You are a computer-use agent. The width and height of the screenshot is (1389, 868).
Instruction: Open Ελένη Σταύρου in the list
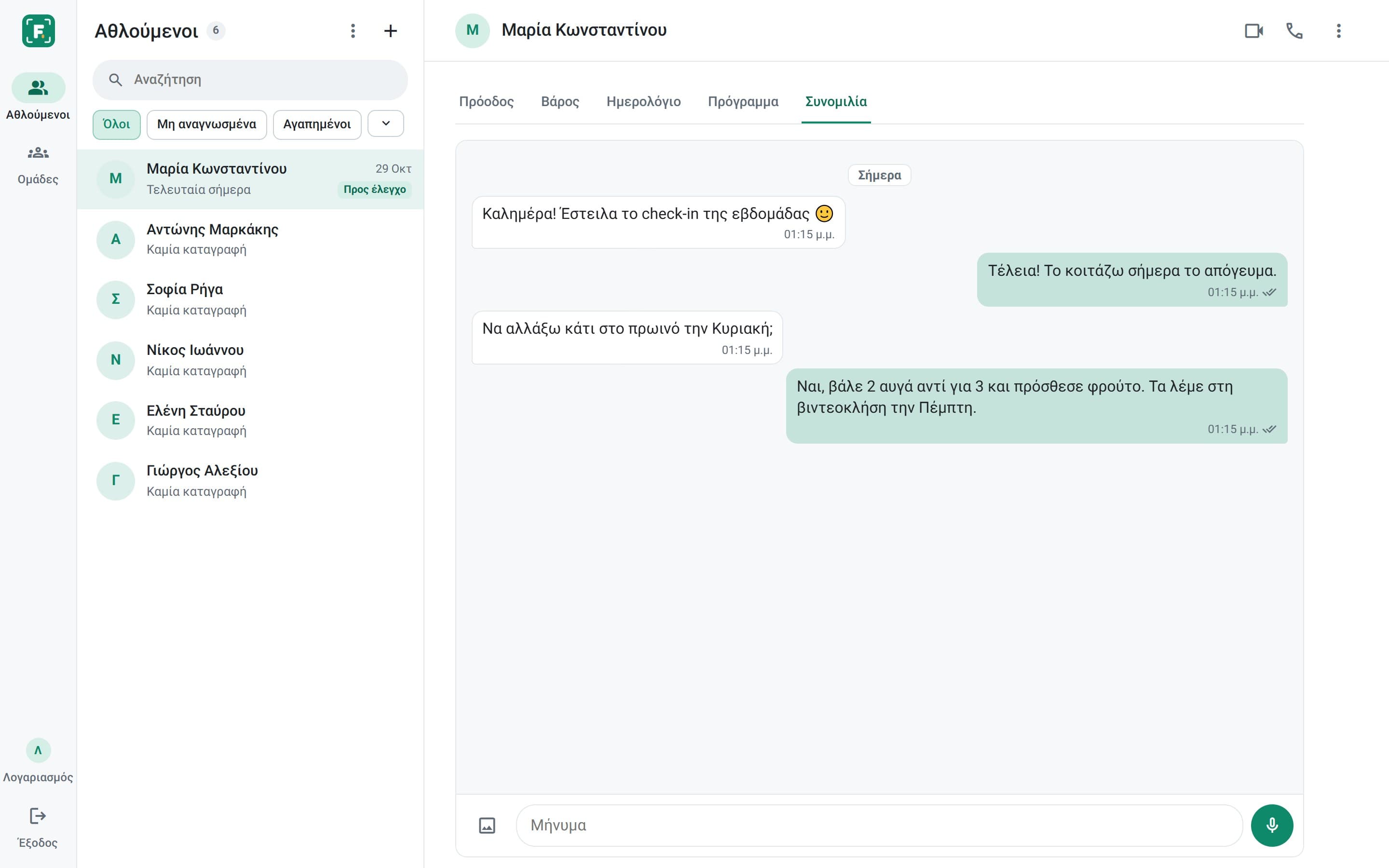pos(250,420)
